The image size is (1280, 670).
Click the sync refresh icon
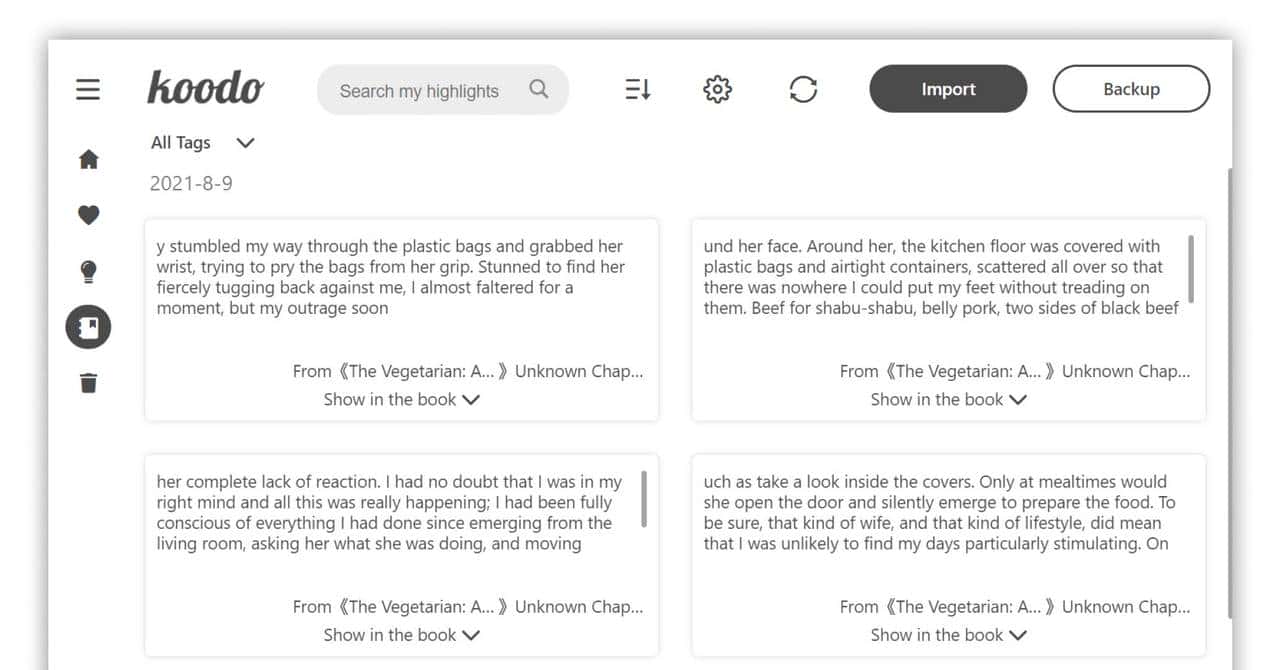point(803,90)
